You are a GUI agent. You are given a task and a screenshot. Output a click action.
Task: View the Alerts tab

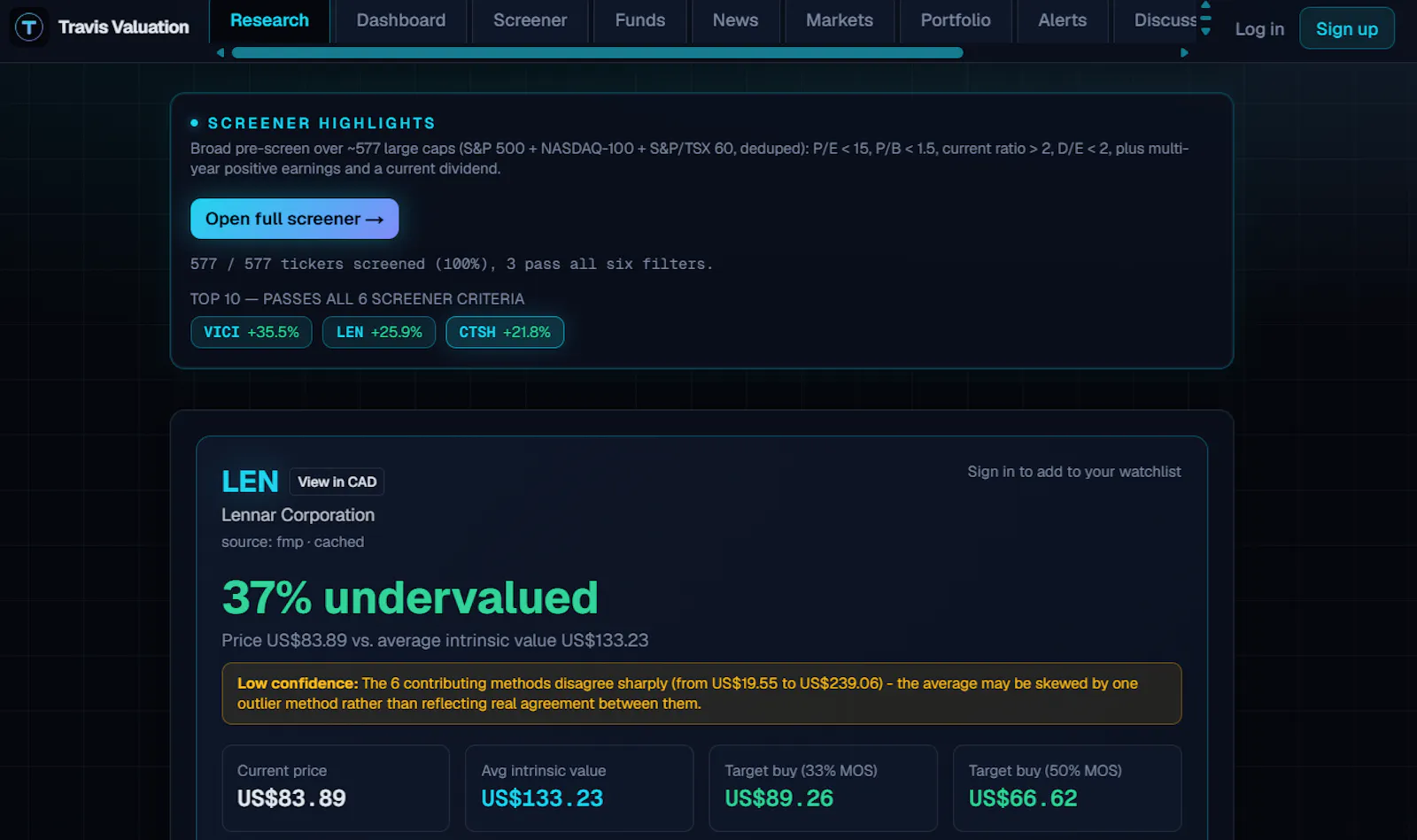[1062, 20]
